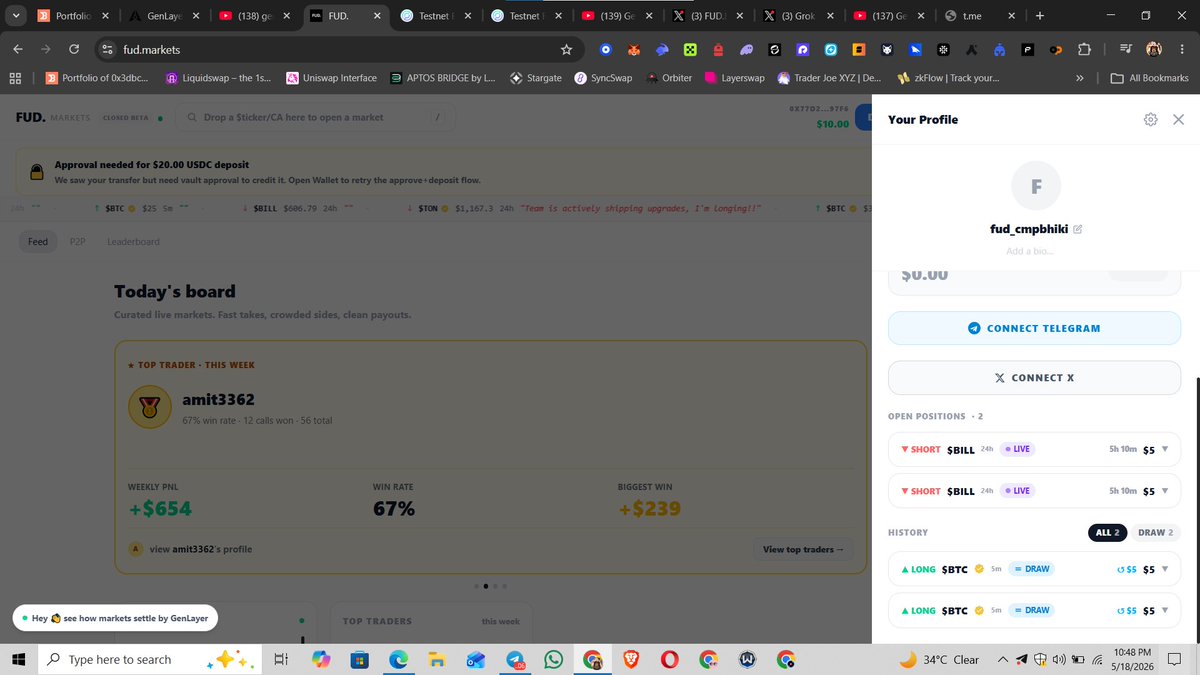Open the Phantom ghost extension icon

(747, 49)
